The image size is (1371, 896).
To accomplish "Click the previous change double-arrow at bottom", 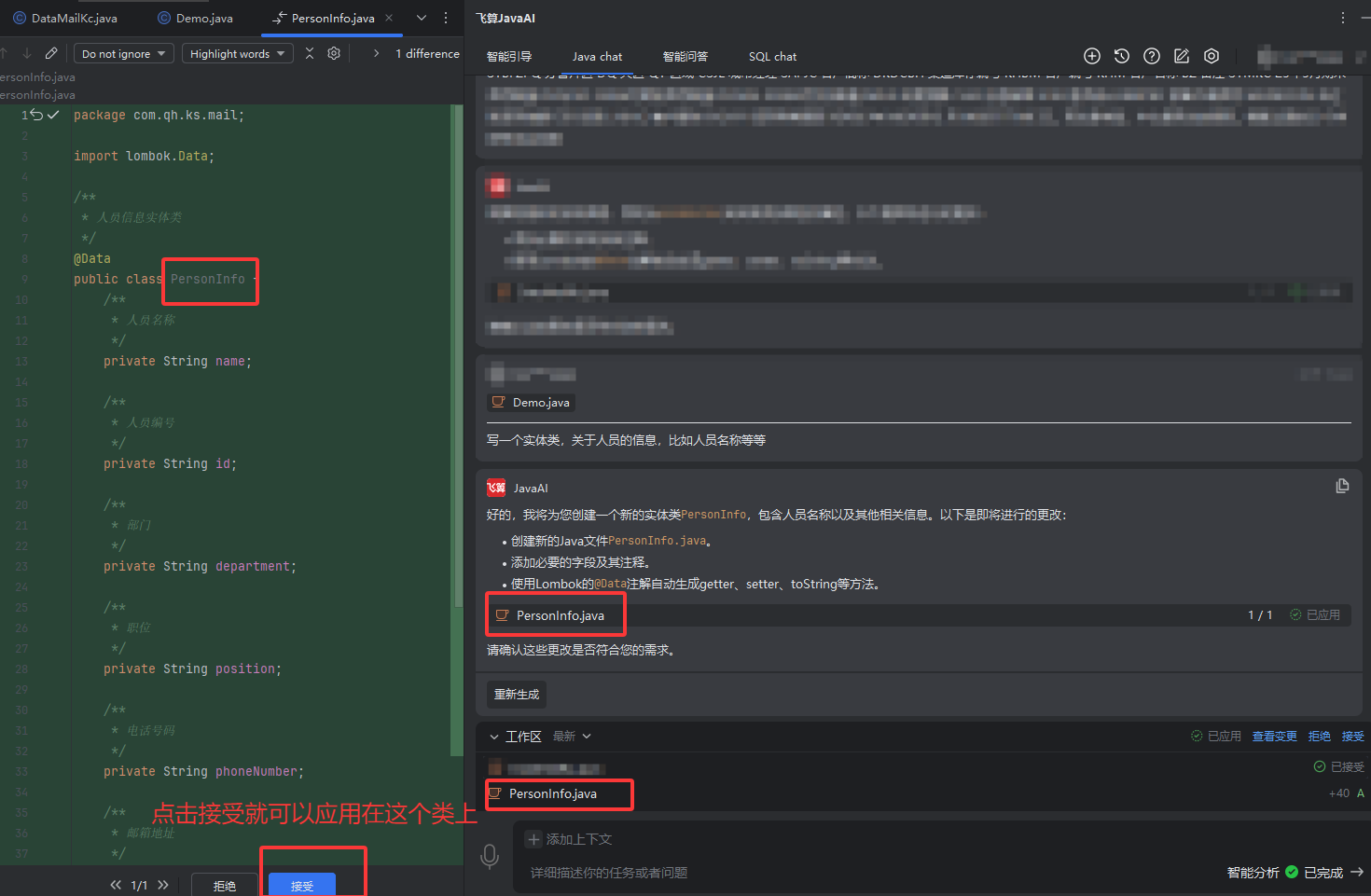I will click(x=116, y=885).
